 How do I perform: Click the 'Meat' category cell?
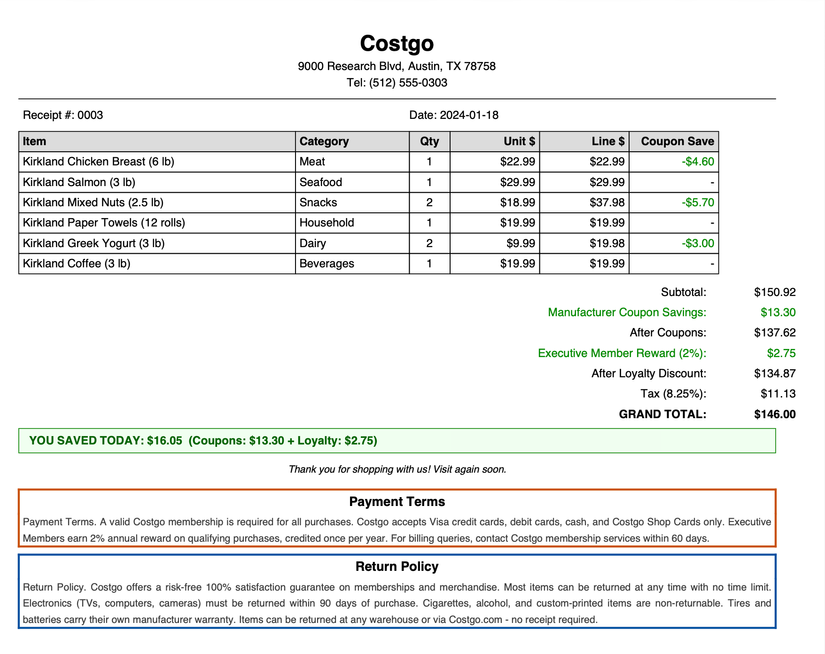pyautogui.click(x=352, y=162)
